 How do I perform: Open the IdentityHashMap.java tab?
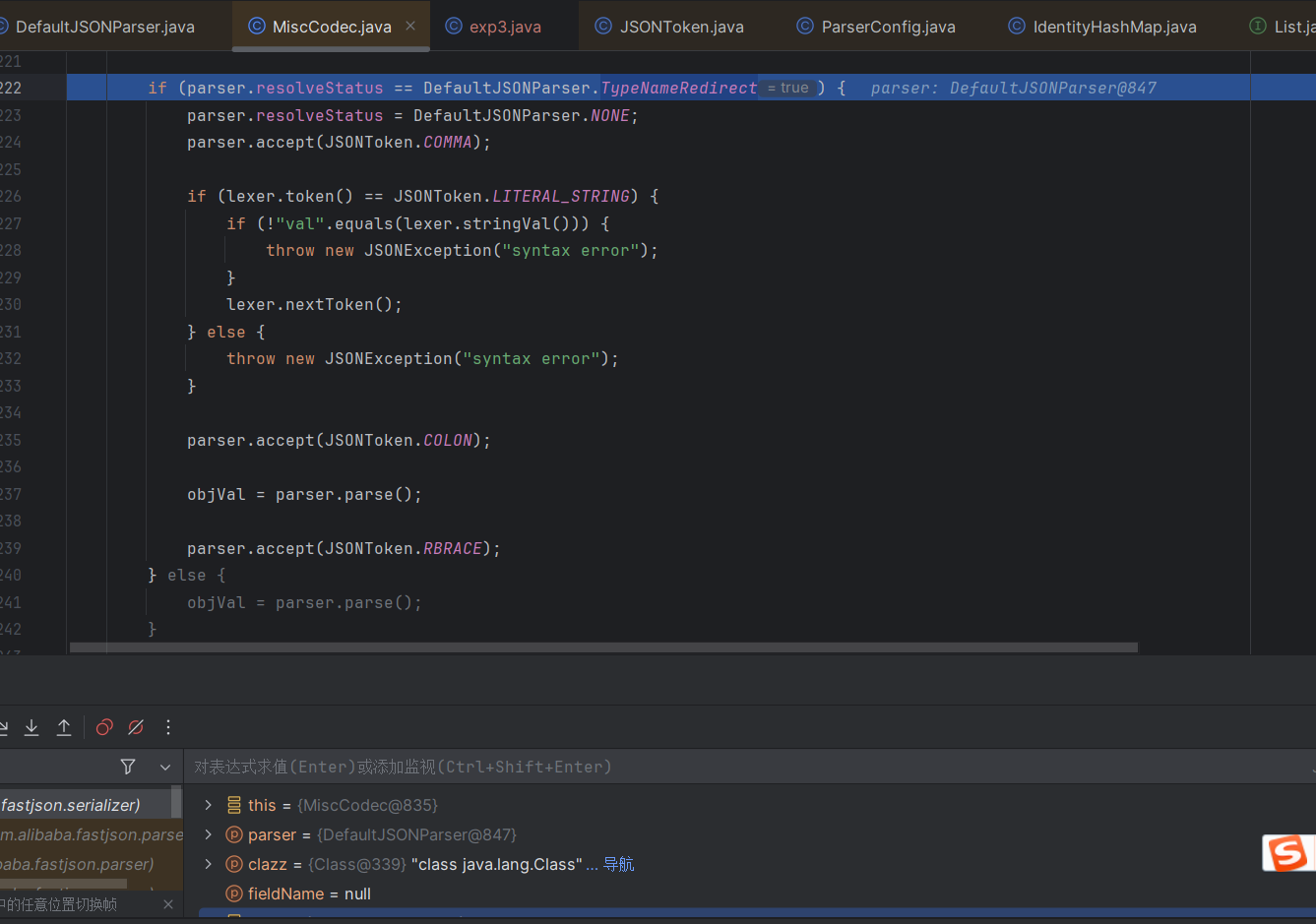click(x=1114, y=27)
